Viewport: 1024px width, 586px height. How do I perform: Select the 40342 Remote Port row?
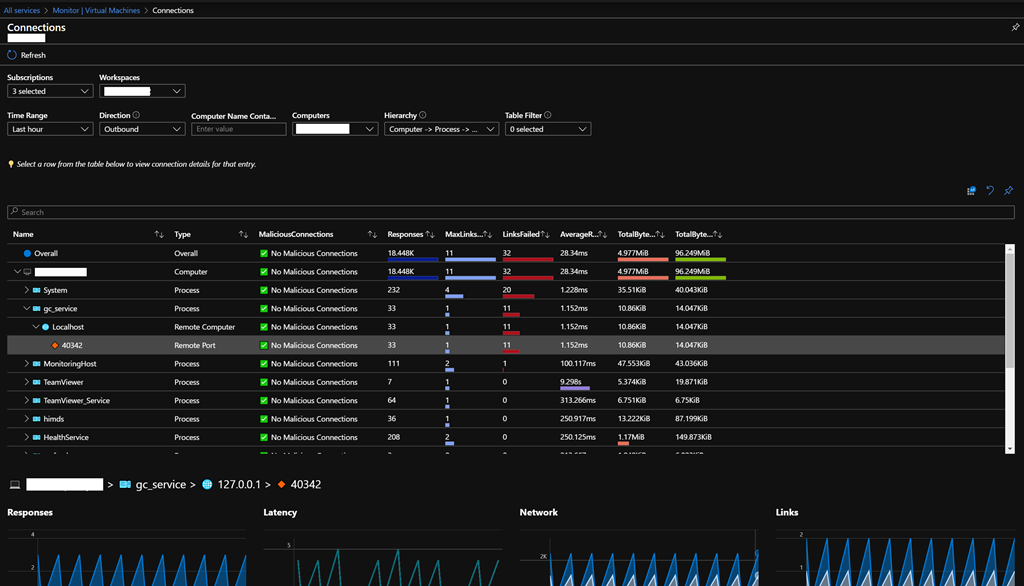pos(72,345)
